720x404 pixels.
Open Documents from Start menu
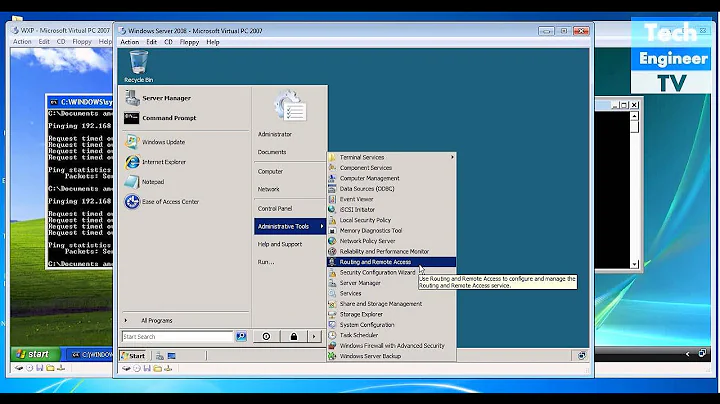(272, 152)
